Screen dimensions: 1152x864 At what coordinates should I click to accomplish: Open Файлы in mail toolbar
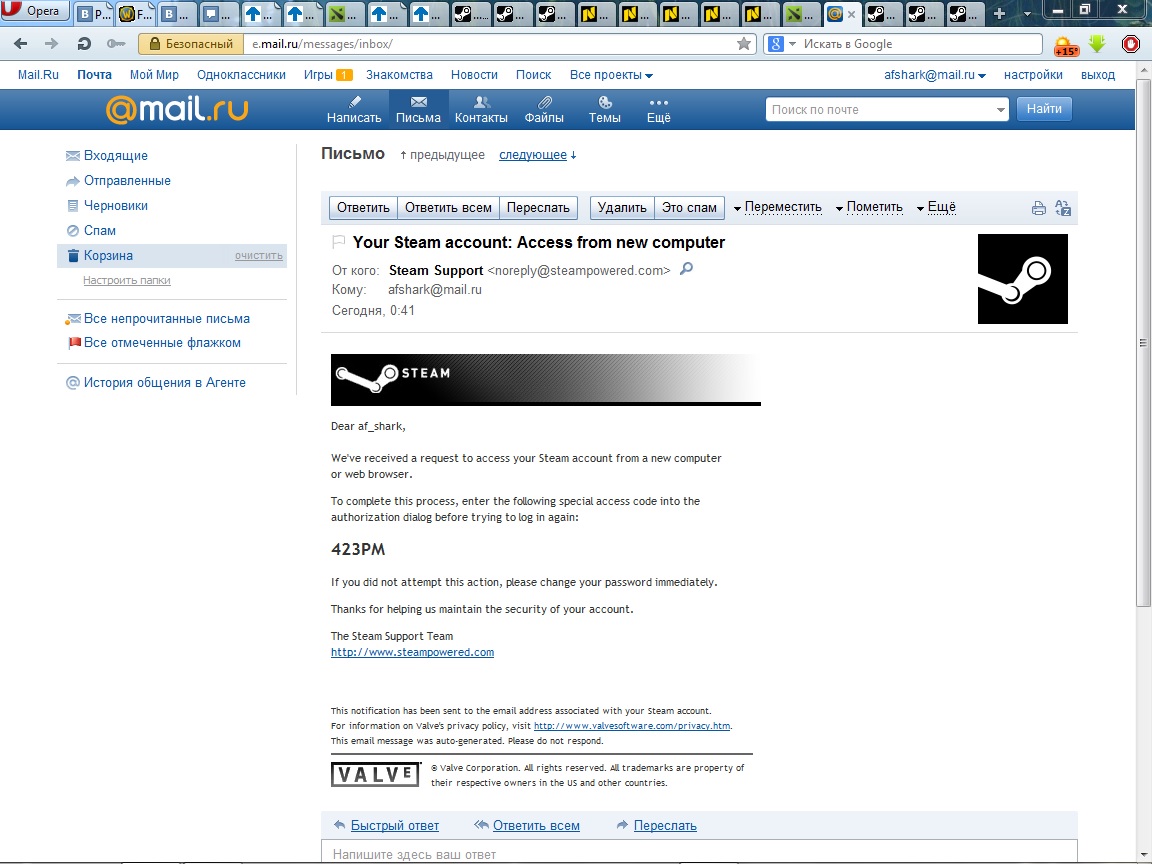(x=544, y=109)
